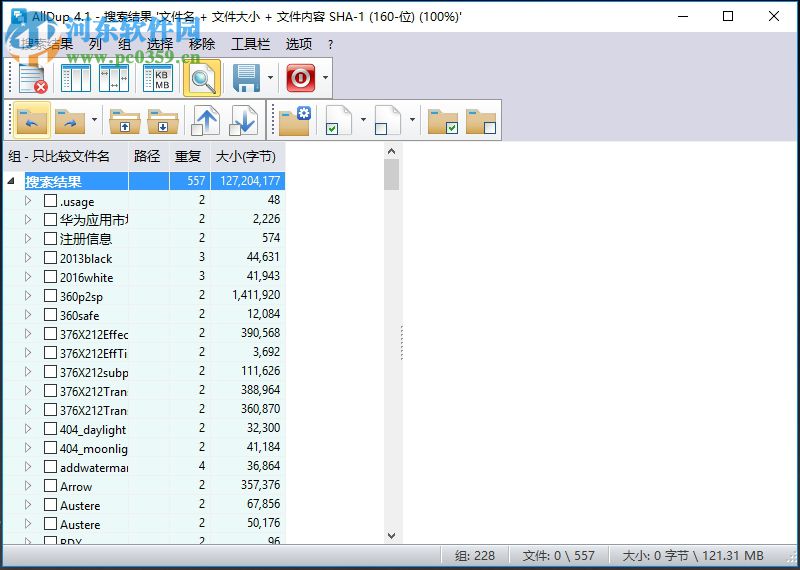Expand the 376X212EffTi group
Viewport: 800px width, 570px height.
click(x=28, y=353)
